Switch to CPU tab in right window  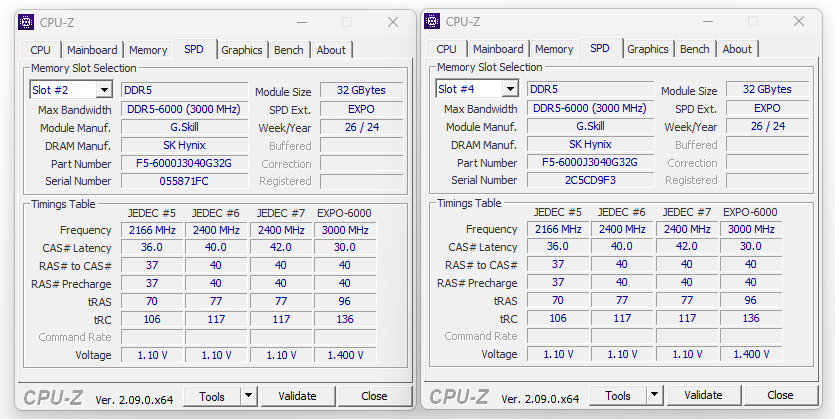[446, 49]
